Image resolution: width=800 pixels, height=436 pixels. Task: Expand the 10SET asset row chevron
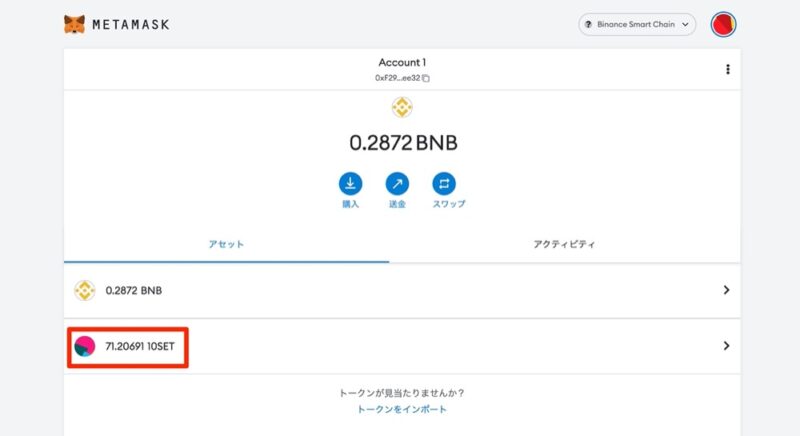[x=726, y=346]
